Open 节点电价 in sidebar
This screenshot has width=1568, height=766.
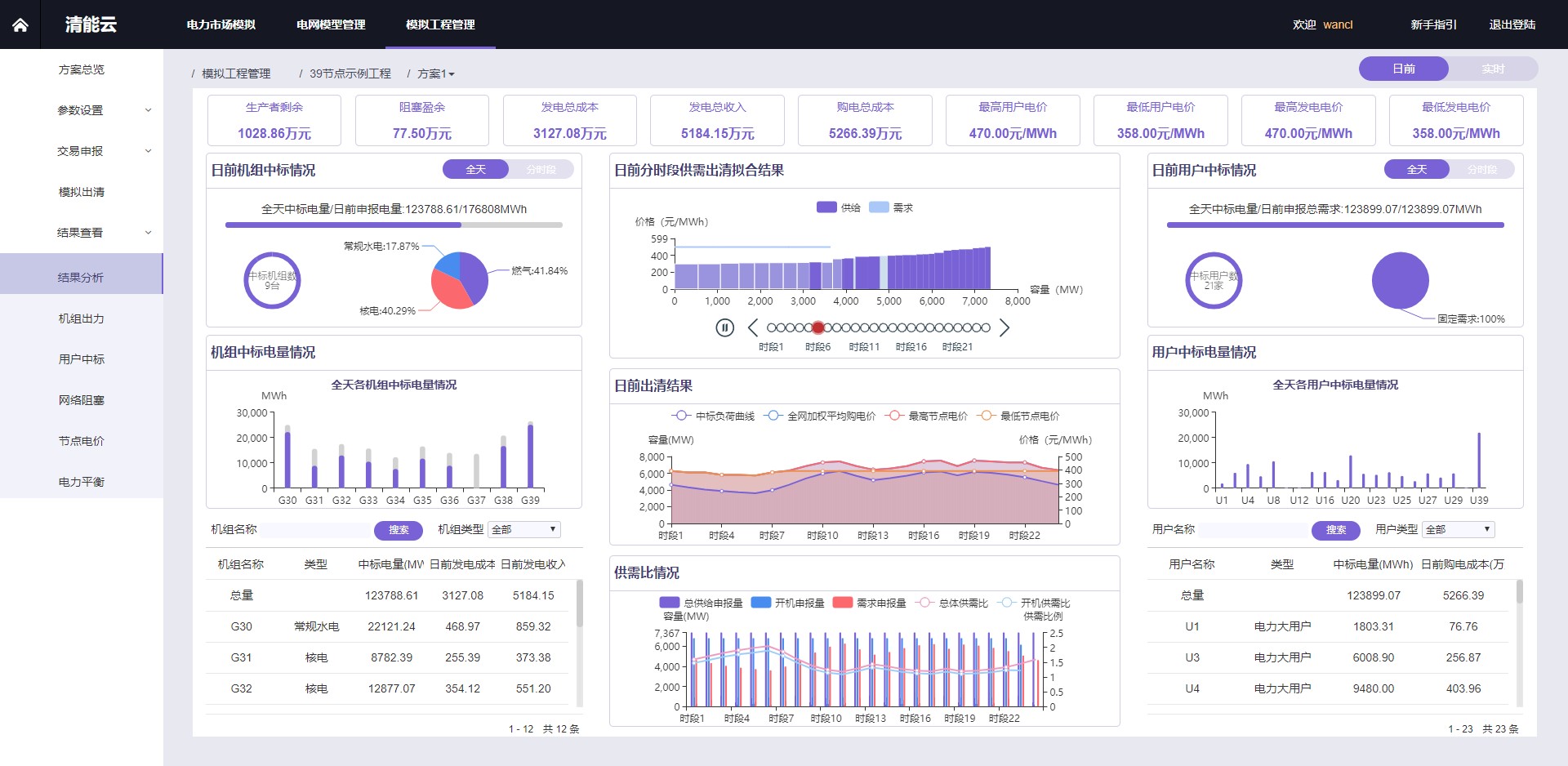tap(82, 441)
